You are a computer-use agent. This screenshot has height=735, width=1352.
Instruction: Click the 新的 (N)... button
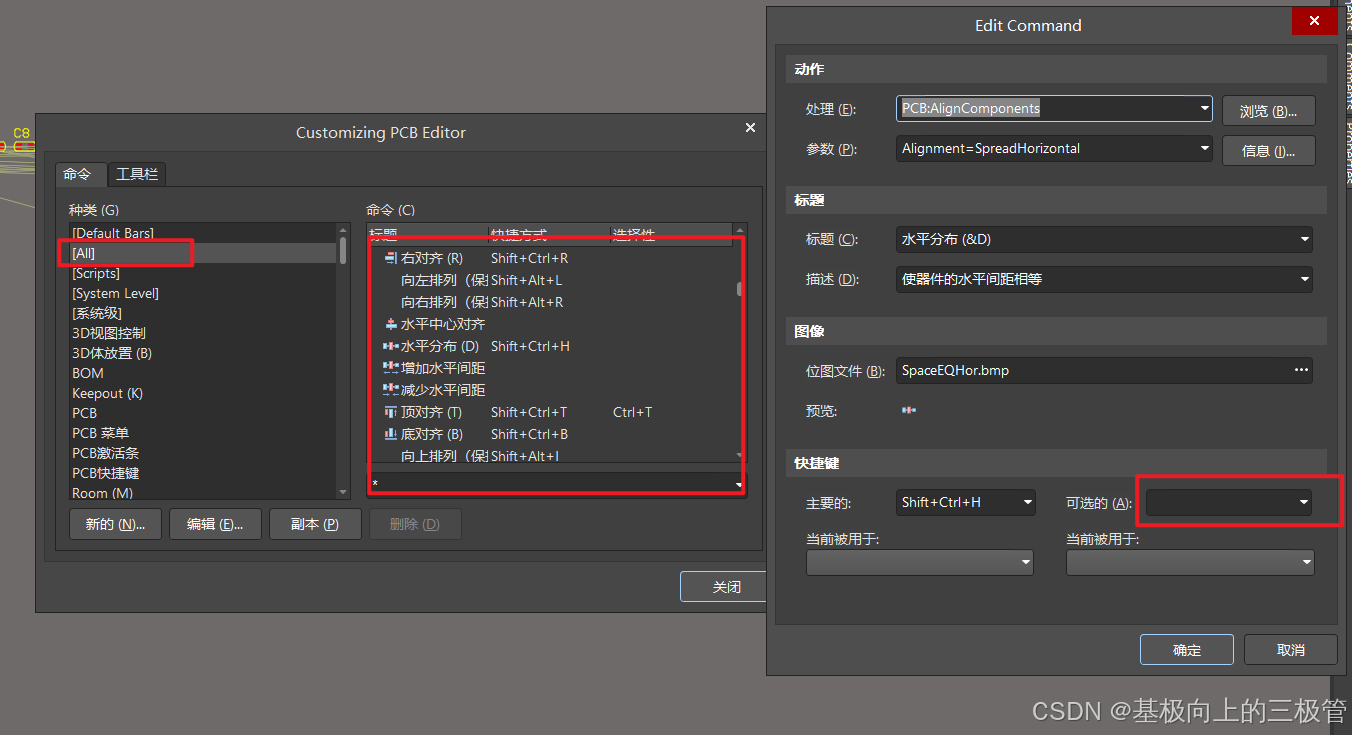[x=115, y=524]
